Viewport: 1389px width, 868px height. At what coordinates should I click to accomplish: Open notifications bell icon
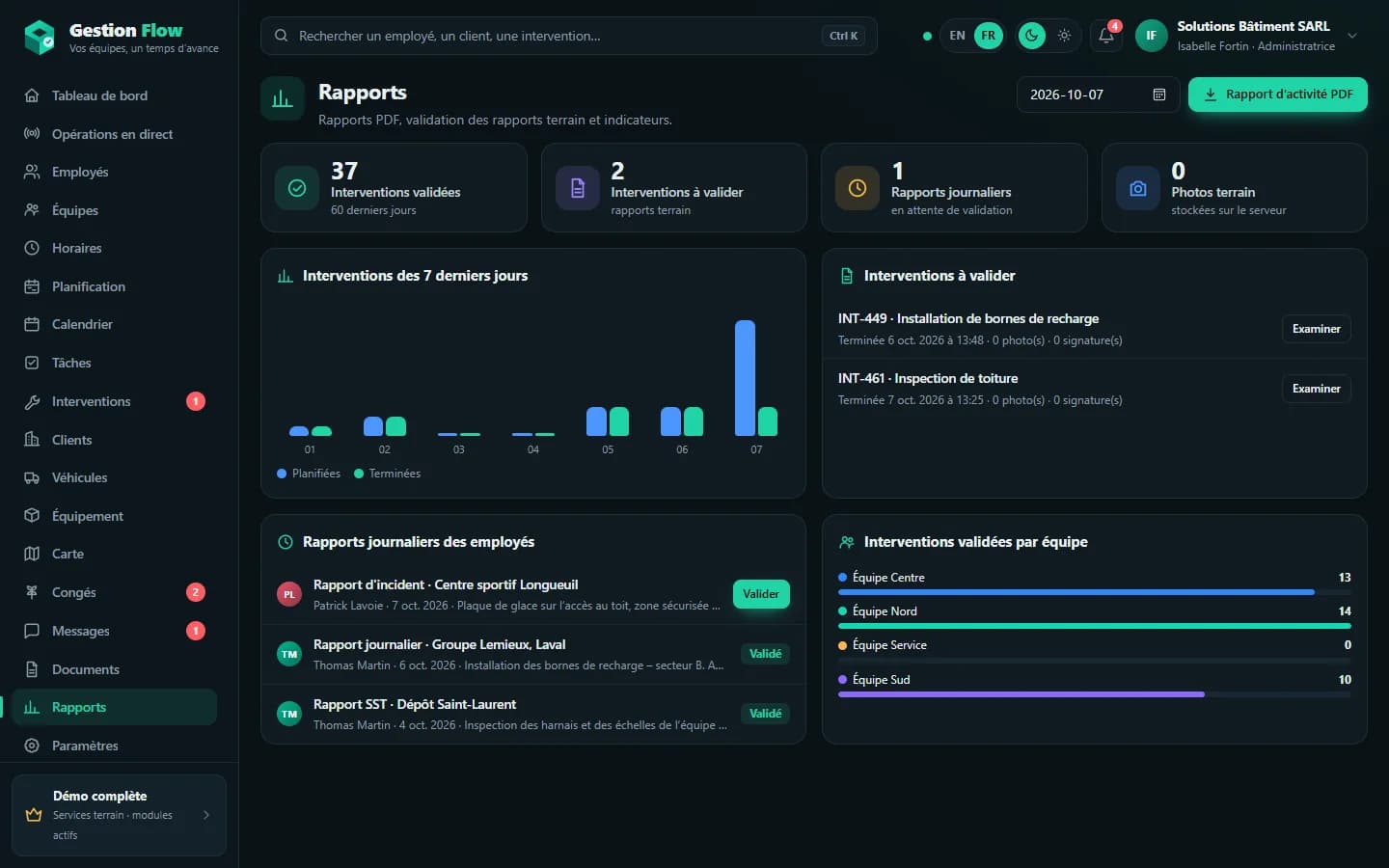[1106, 36]
